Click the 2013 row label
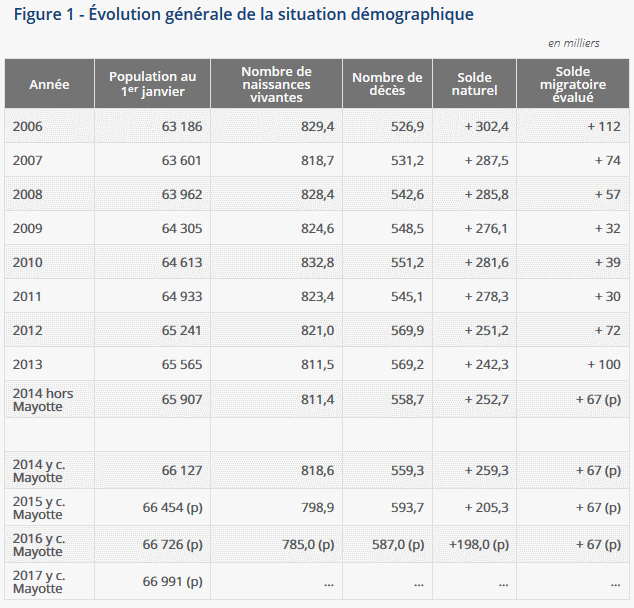Screen dimensions: 634x608 (x=27, y=364)
